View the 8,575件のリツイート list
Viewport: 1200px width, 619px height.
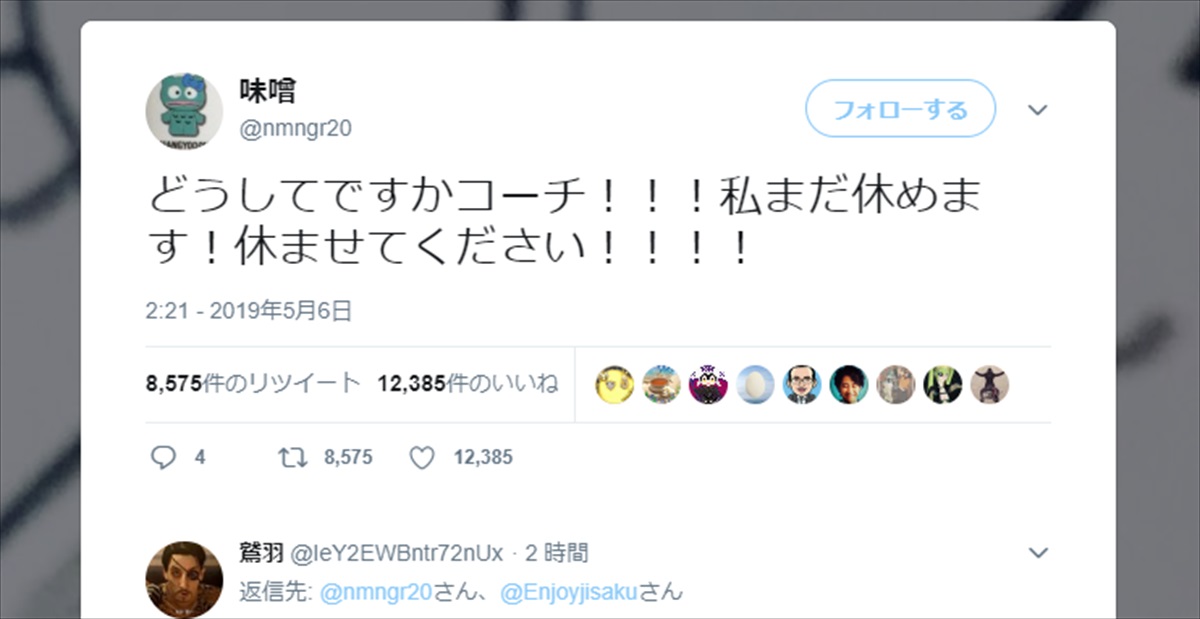(x=253, y=384)
